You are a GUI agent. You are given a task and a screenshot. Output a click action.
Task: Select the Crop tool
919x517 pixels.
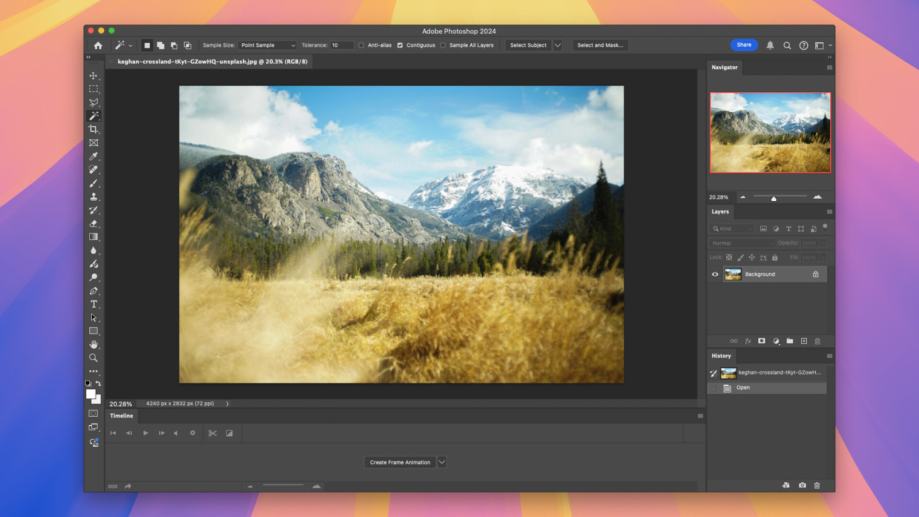click(x=94, y=129)
